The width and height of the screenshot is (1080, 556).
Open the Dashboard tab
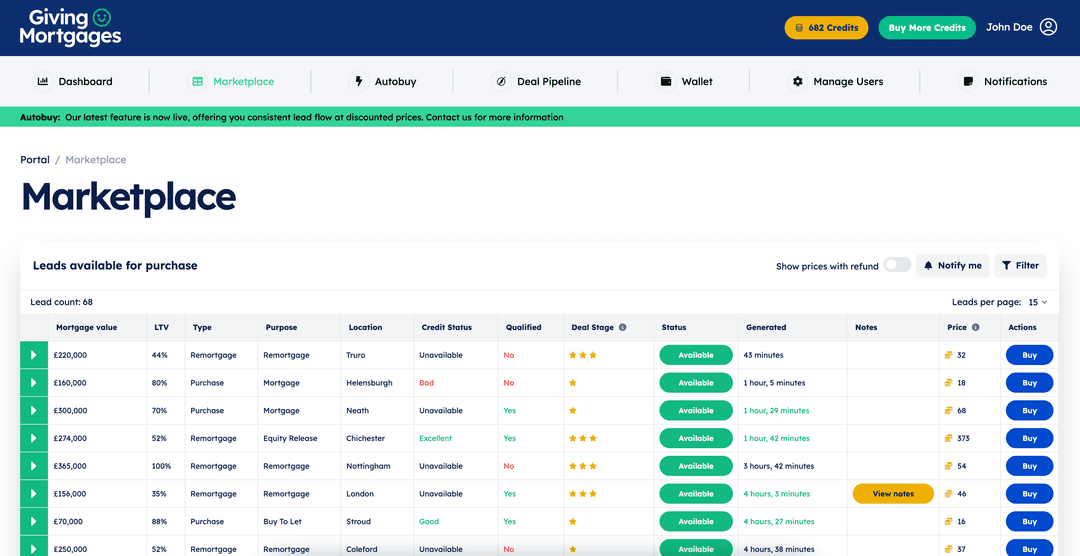click(x=73, y=81)
